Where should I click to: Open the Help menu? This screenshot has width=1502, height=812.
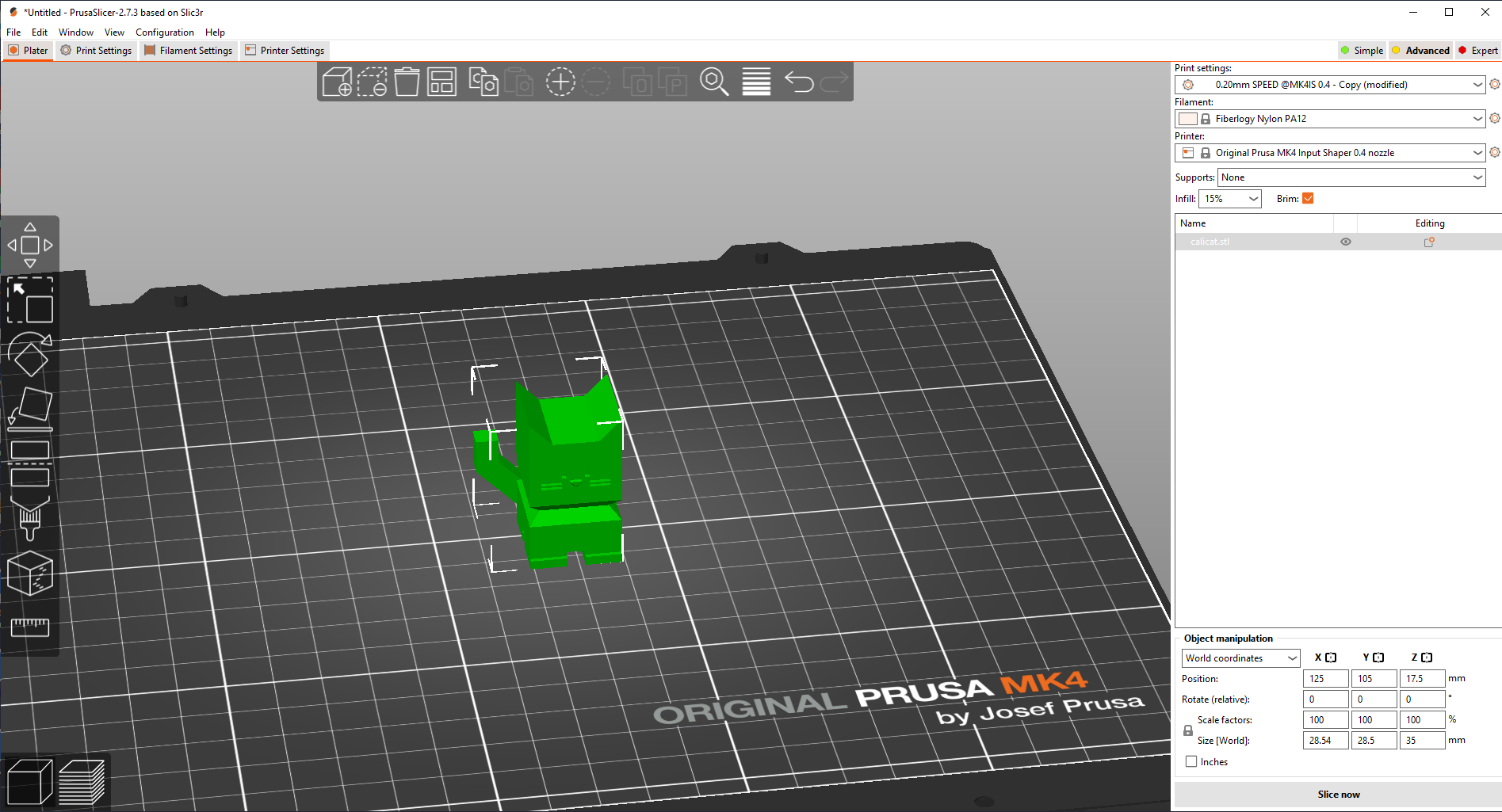215,32
